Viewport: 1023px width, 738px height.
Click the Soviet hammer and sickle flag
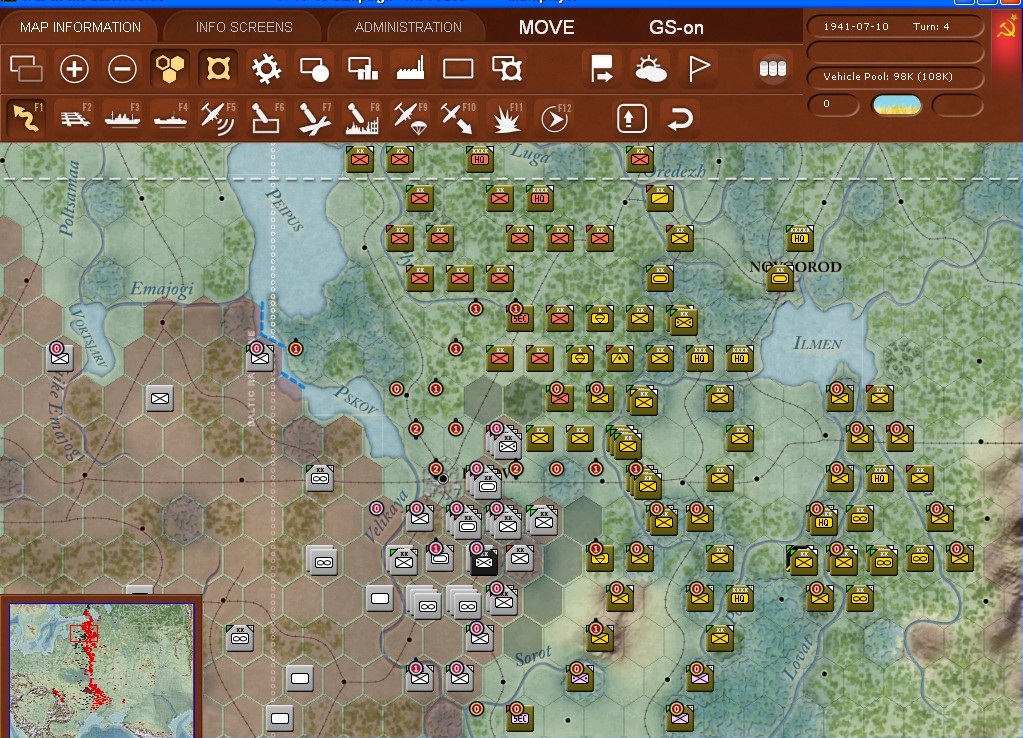click(1007, 27)
